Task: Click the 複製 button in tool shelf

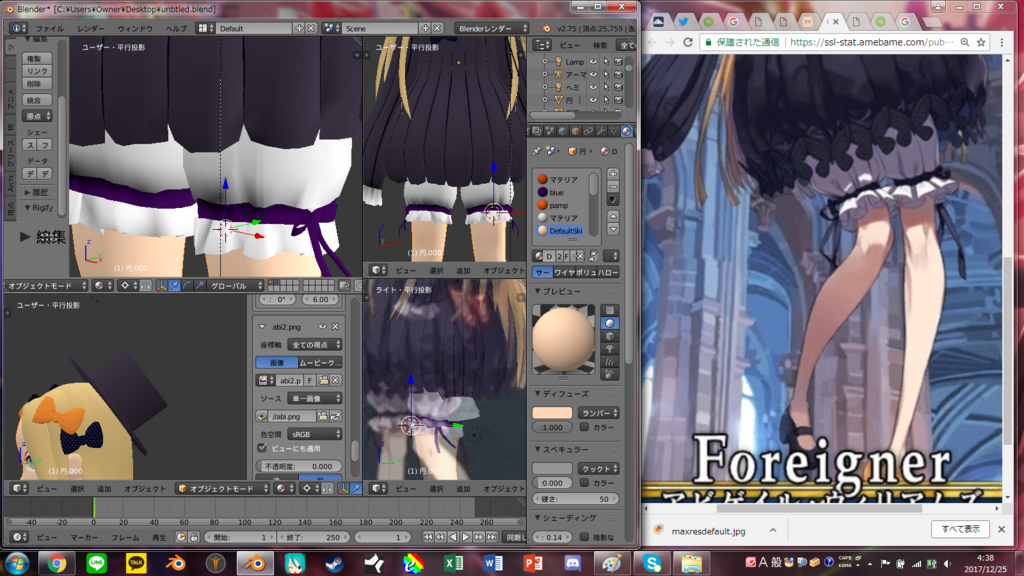Action: [x=35, y=58]
